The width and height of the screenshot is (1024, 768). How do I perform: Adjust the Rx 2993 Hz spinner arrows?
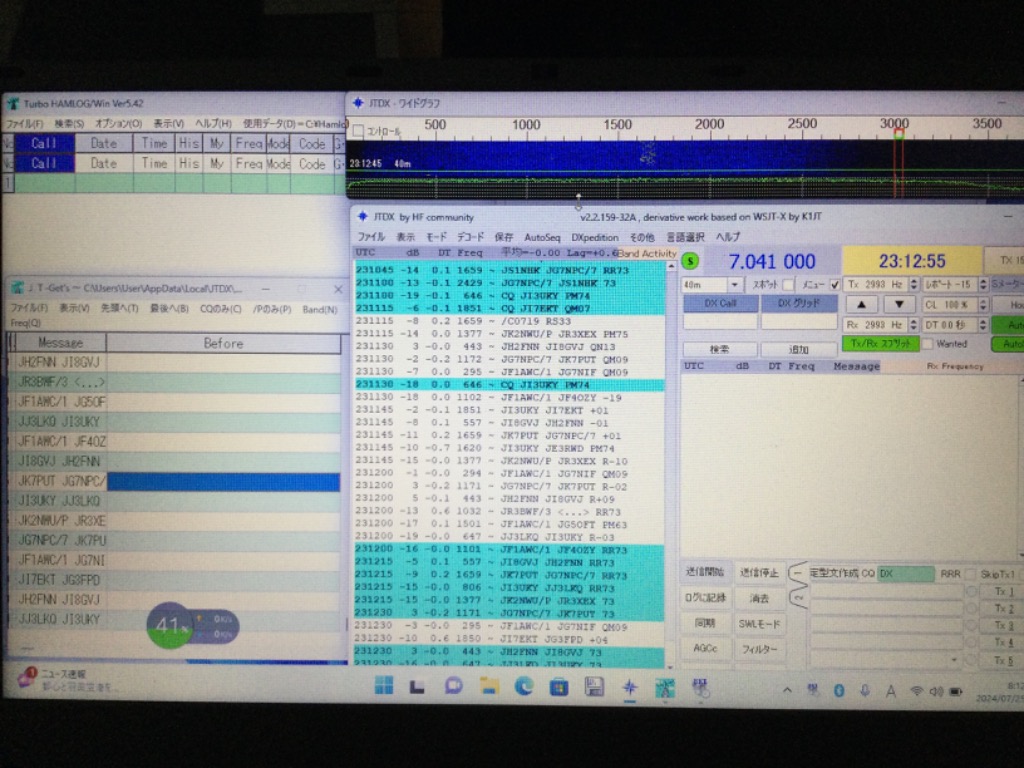(914, 325)
